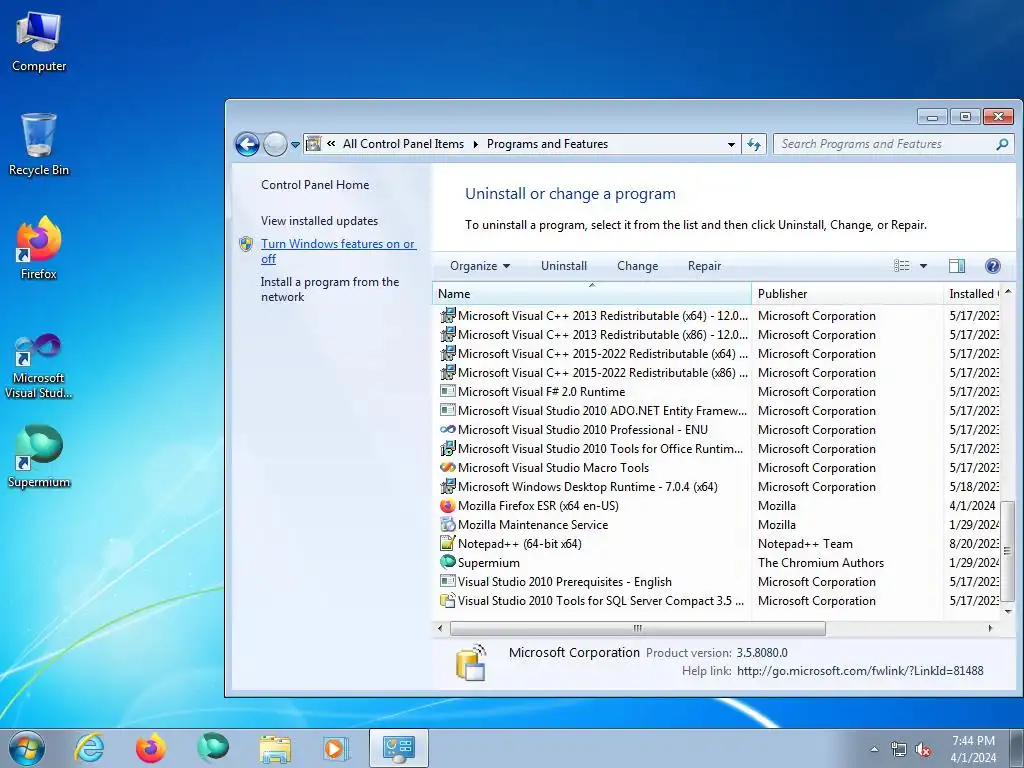The width and height of the screenshot is (1024, 768).
Task: Launch Firefox from the taskbar
Action: (x=151, y=748)
